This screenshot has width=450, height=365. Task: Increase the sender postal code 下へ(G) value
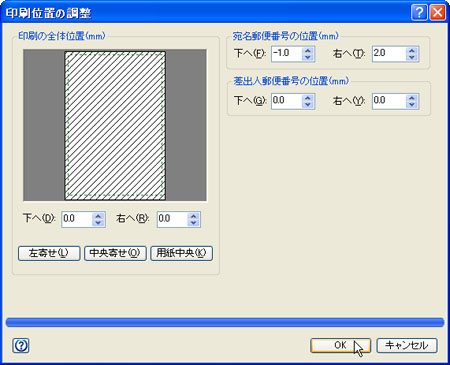click(308, 98)
